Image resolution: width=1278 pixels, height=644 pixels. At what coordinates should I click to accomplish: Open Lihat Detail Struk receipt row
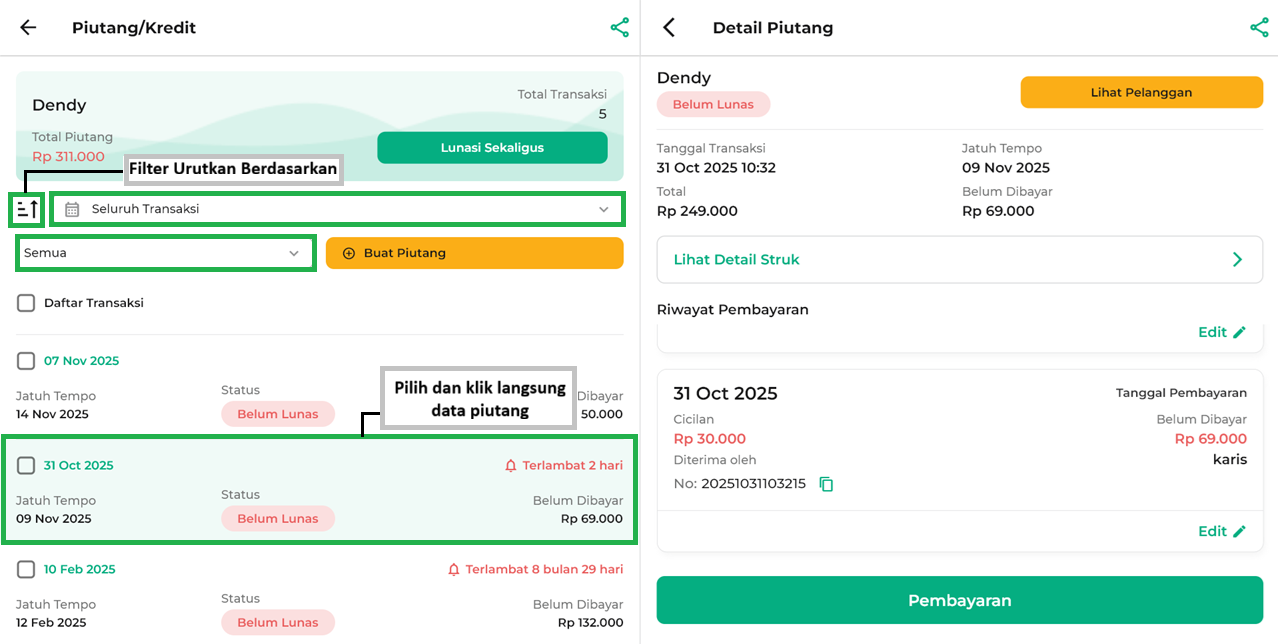pyautogui.click(x=959, y=260)
